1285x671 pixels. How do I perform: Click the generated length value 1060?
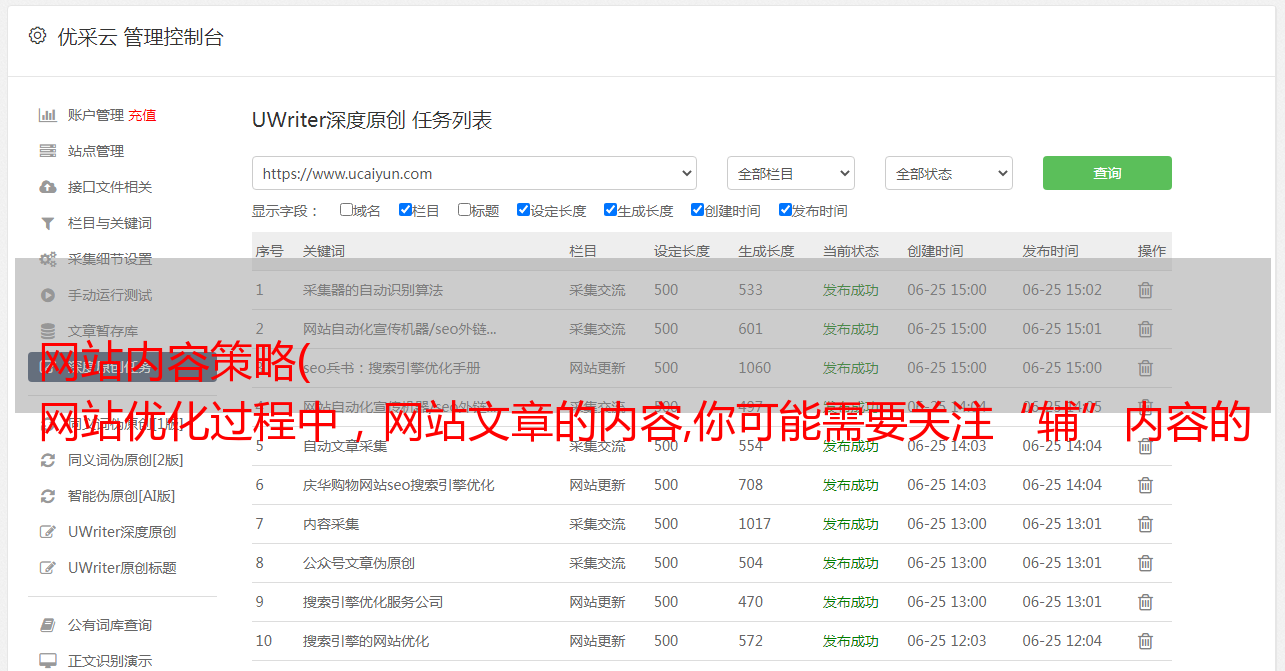coord(755,368)
